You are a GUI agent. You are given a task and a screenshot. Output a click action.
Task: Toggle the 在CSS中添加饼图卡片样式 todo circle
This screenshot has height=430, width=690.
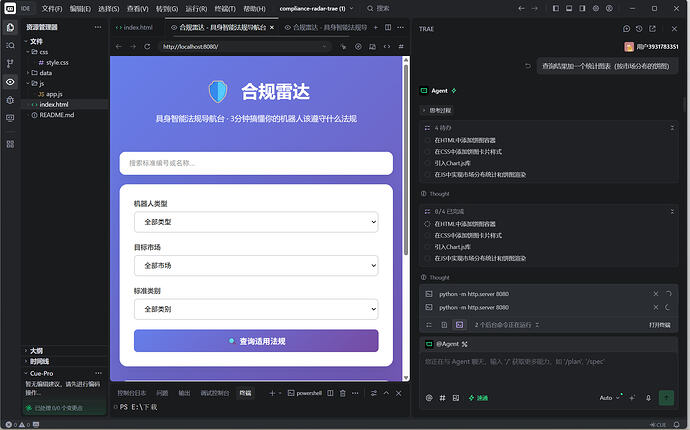click(427, 151)
